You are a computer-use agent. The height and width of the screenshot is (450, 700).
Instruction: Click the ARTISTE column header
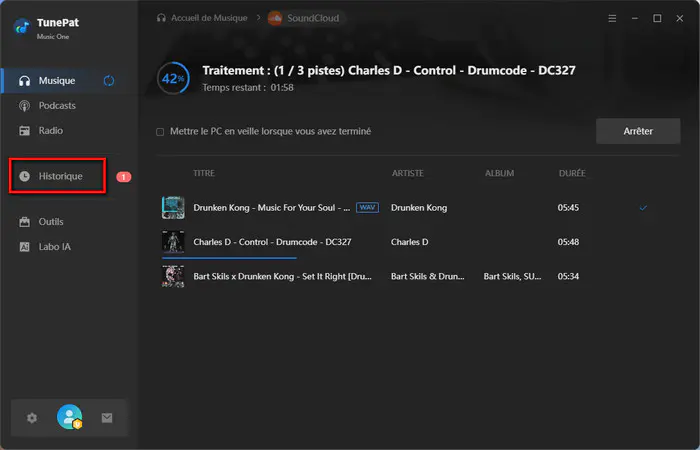408,173
